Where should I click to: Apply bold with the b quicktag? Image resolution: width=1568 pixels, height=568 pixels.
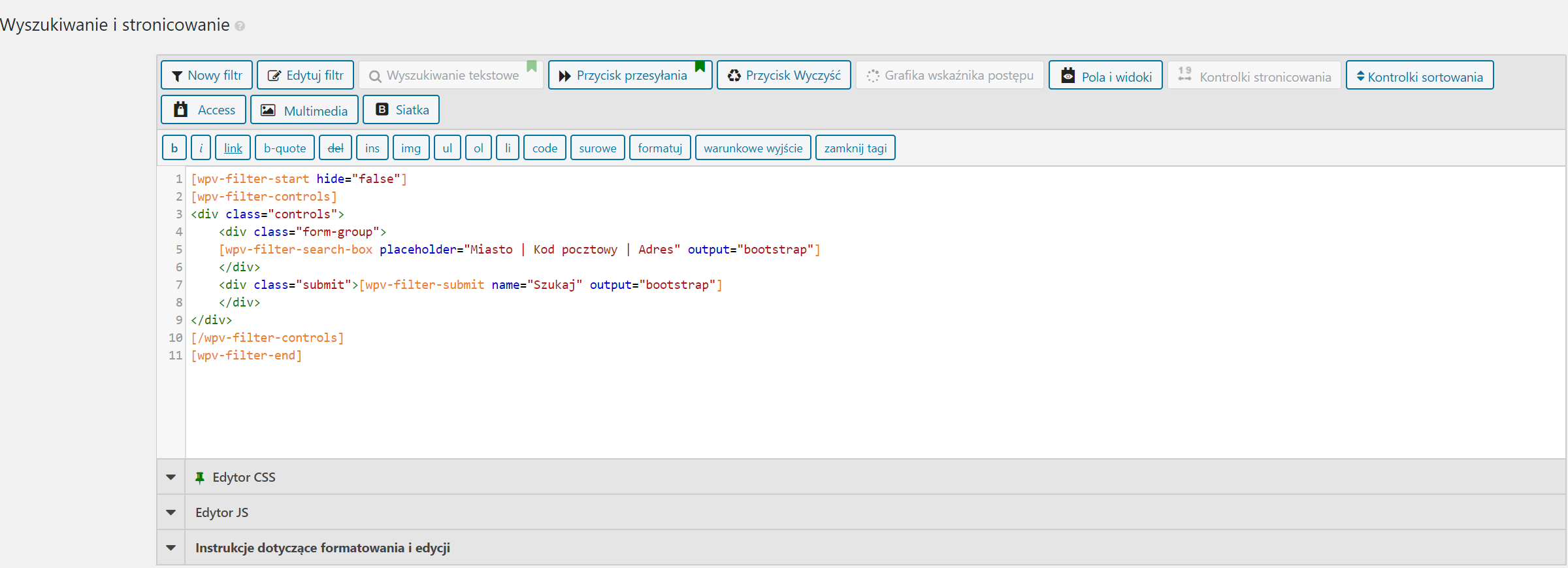[174, 148]
